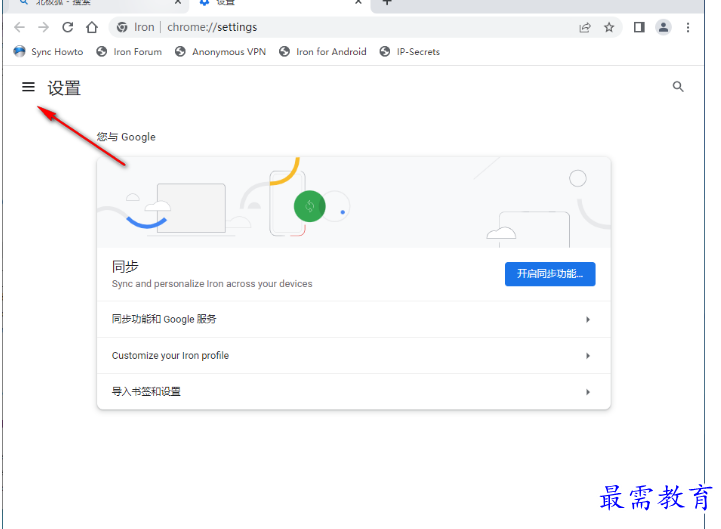Open Sync Howto bookmark
The width and height of the screenshot is (721, 529).
[48, 52]
